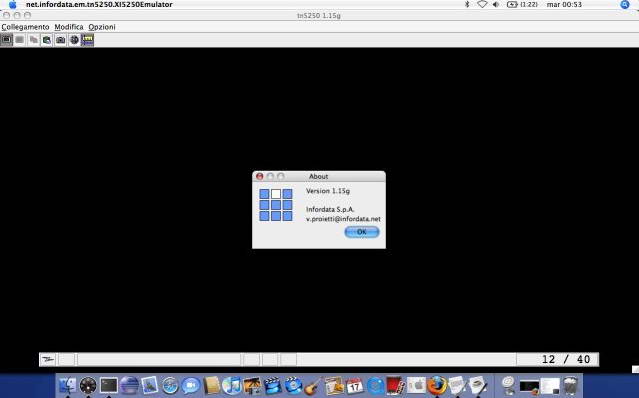The height and width of the screenshot is (398, 639).
Task: Click the Version 1.15g text
Action: (x=328, y=191)
